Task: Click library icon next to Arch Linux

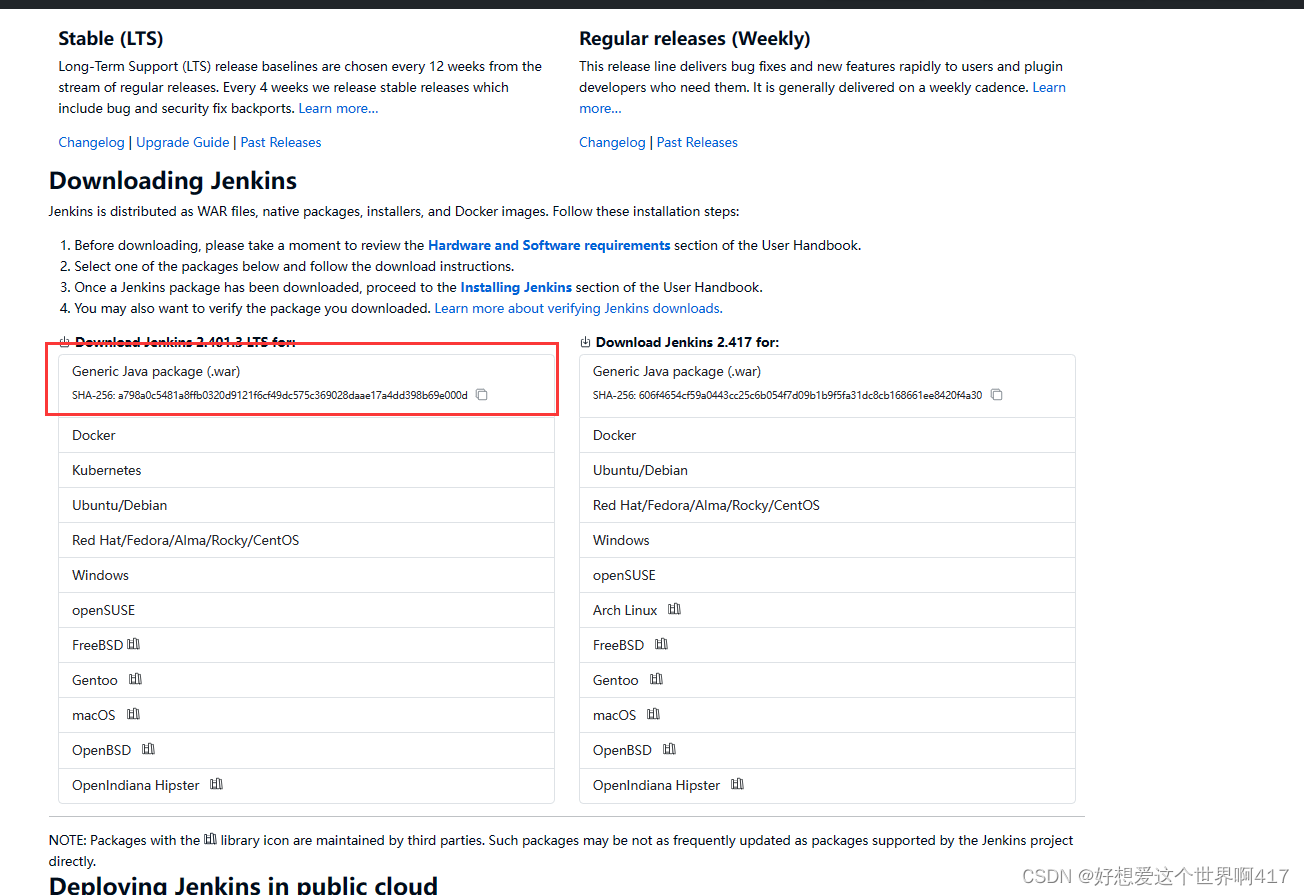Action: pos(674,609)
